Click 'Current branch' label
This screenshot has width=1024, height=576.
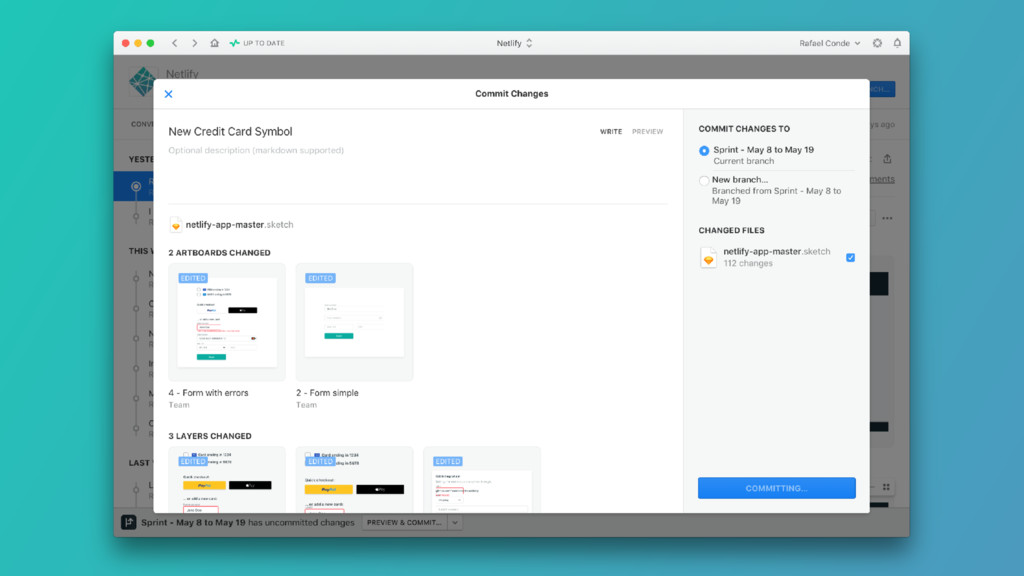pyautogui.click(x=743, y=161)
